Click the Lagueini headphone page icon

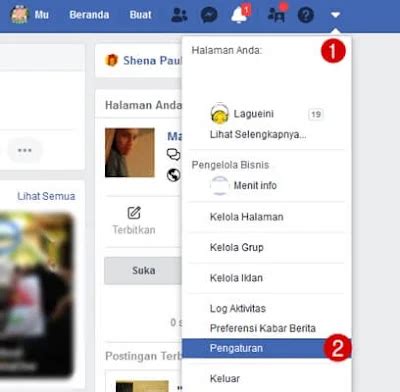[x=220, y=113]
